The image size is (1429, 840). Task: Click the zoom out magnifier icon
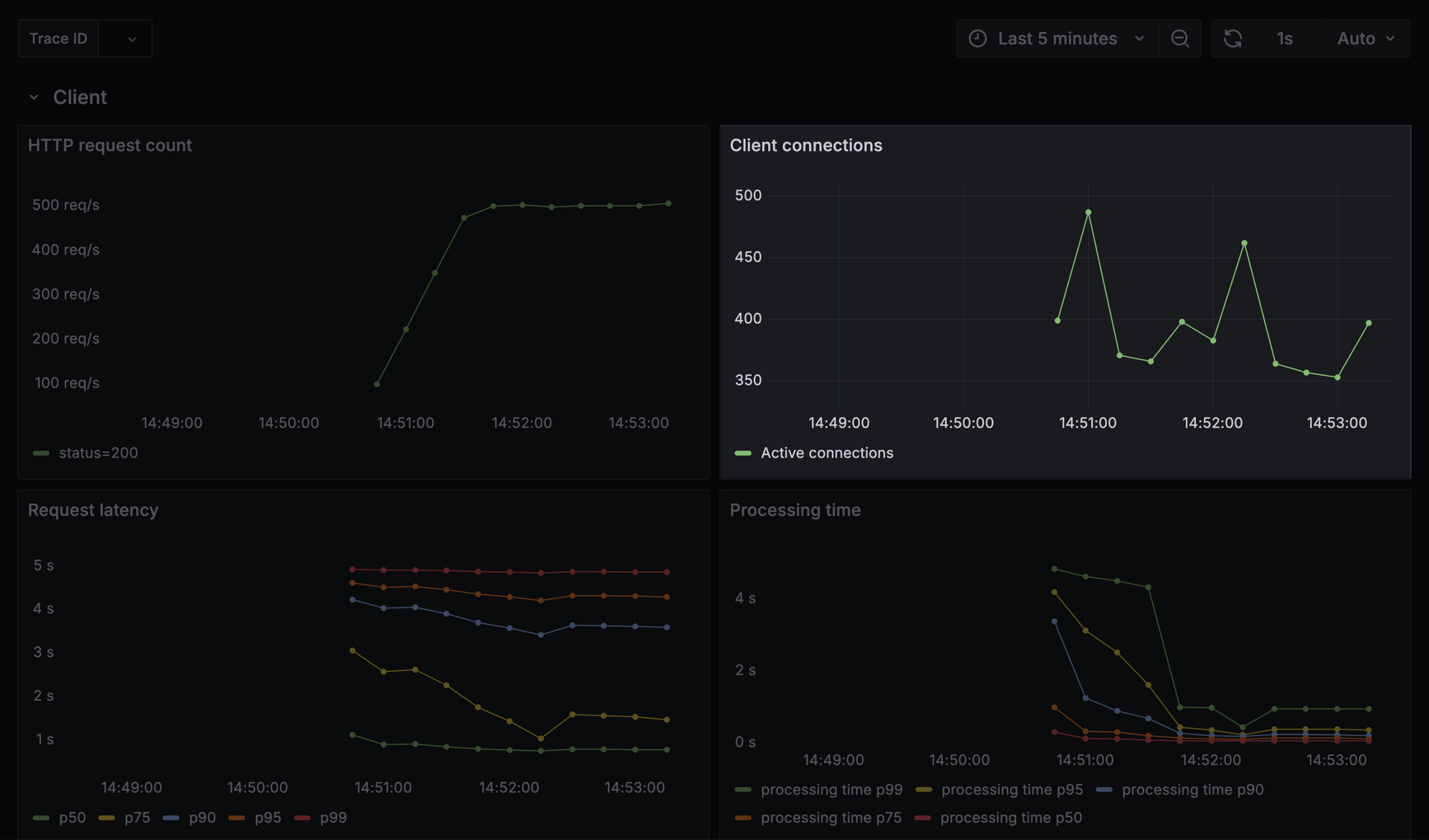(1180, 38)
